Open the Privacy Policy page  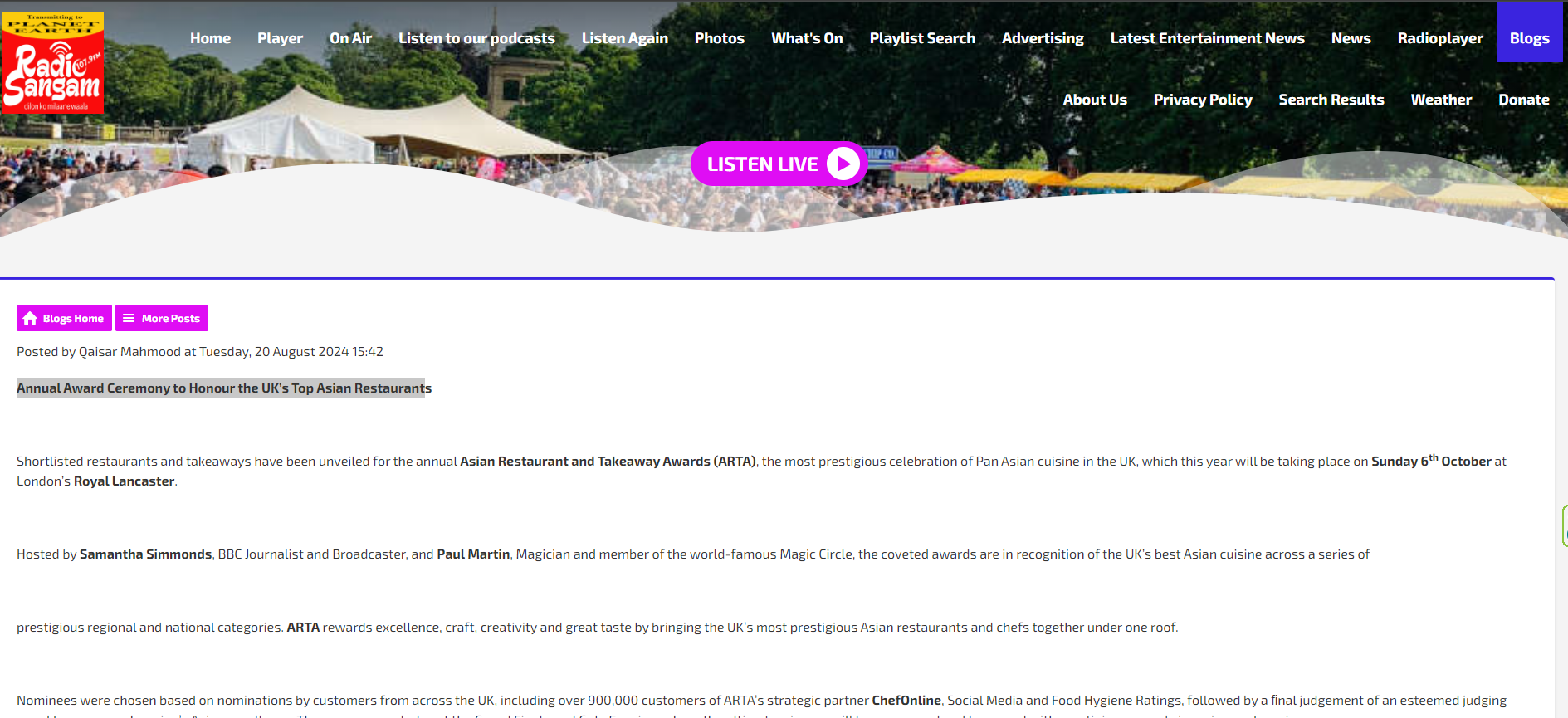click(x=1202, y=100)
